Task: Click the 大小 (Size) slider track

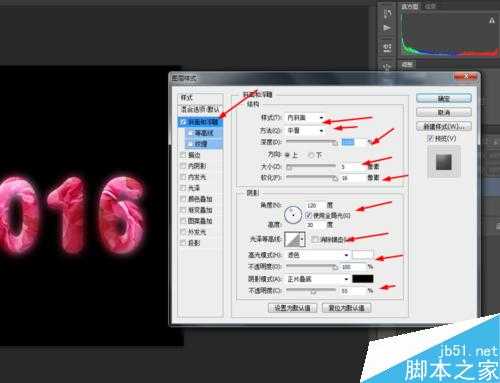Action: coord(311,166)
